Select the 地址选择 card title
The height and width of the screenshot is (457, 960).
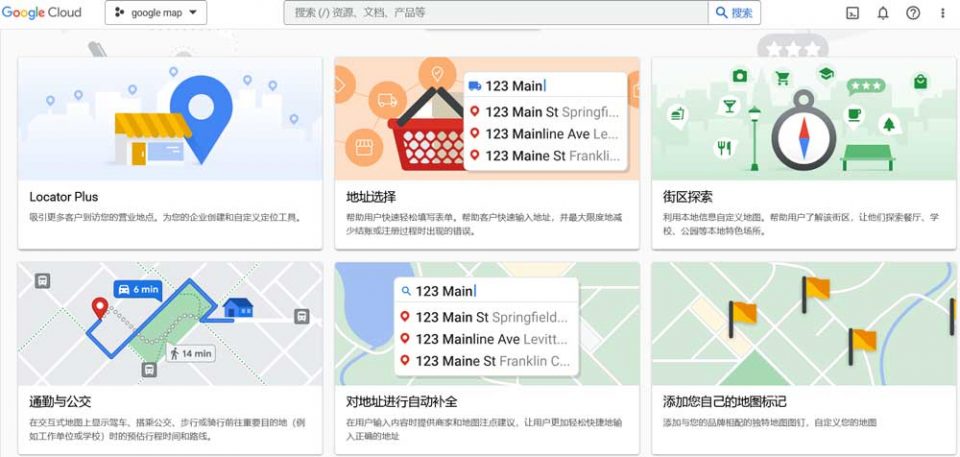click(371, 197)
